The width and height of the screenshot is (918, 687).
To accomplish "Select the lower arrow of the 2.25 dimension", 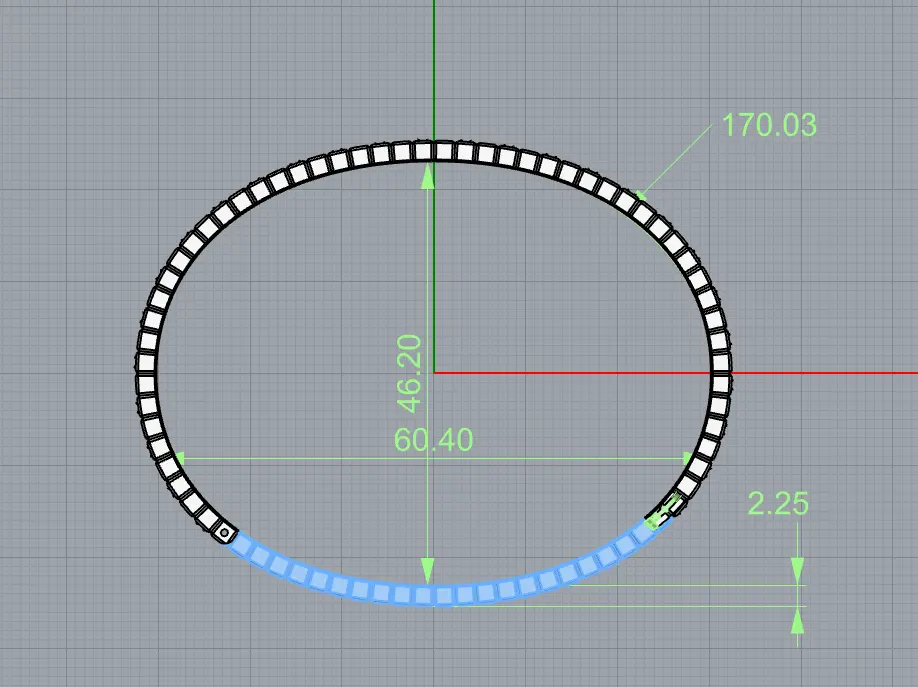I will [797, 620].
